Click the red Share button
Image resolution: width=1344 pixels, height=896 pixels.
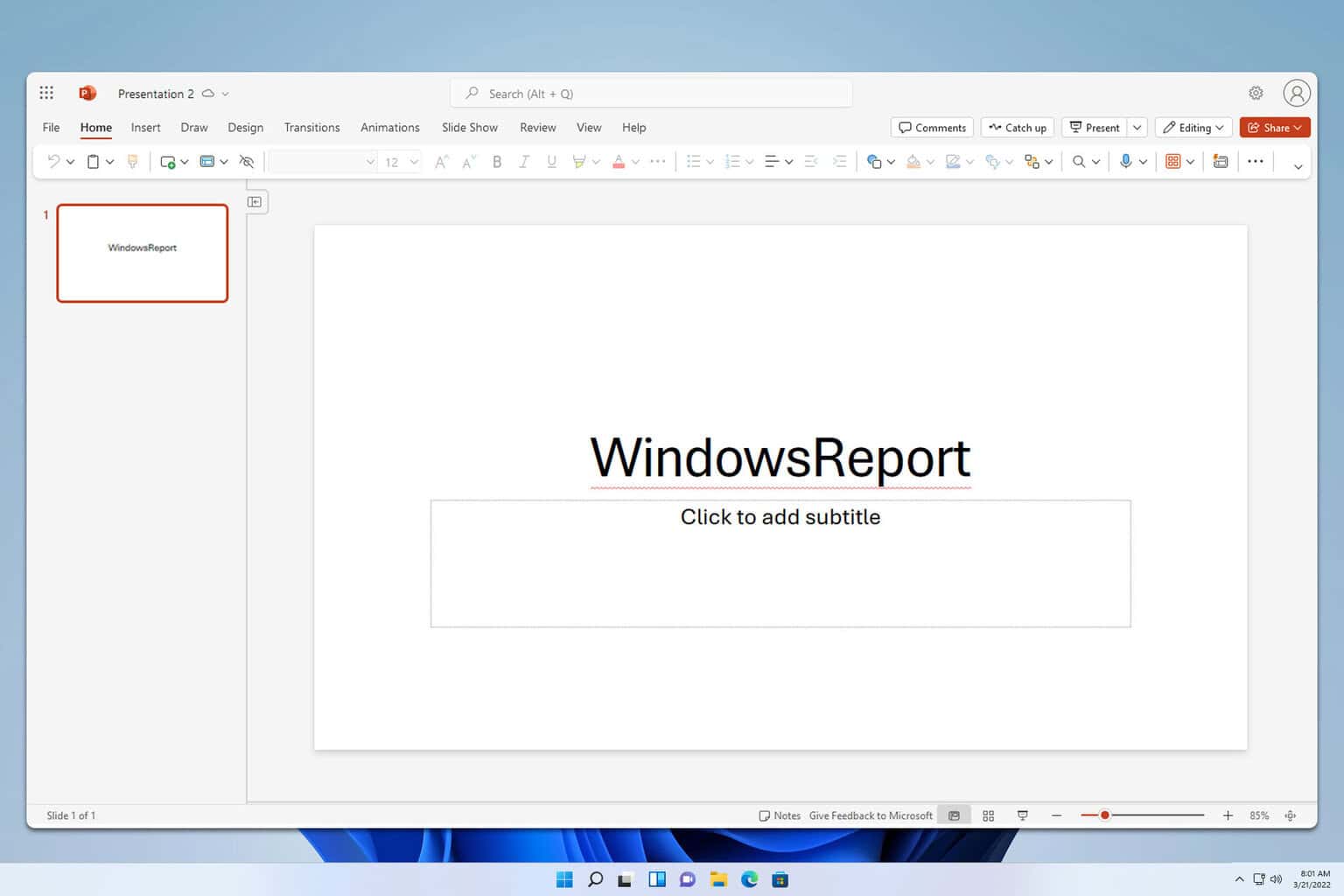click(x=1275, y=128)
